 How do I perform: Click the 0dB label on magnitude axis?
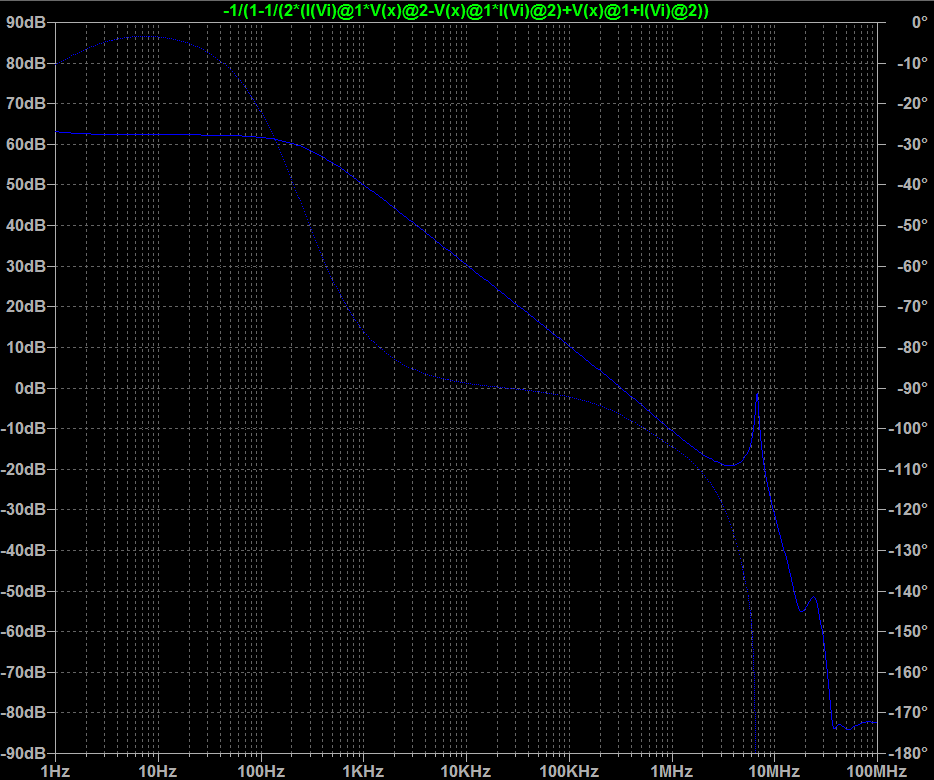click(x=30, y=388)
